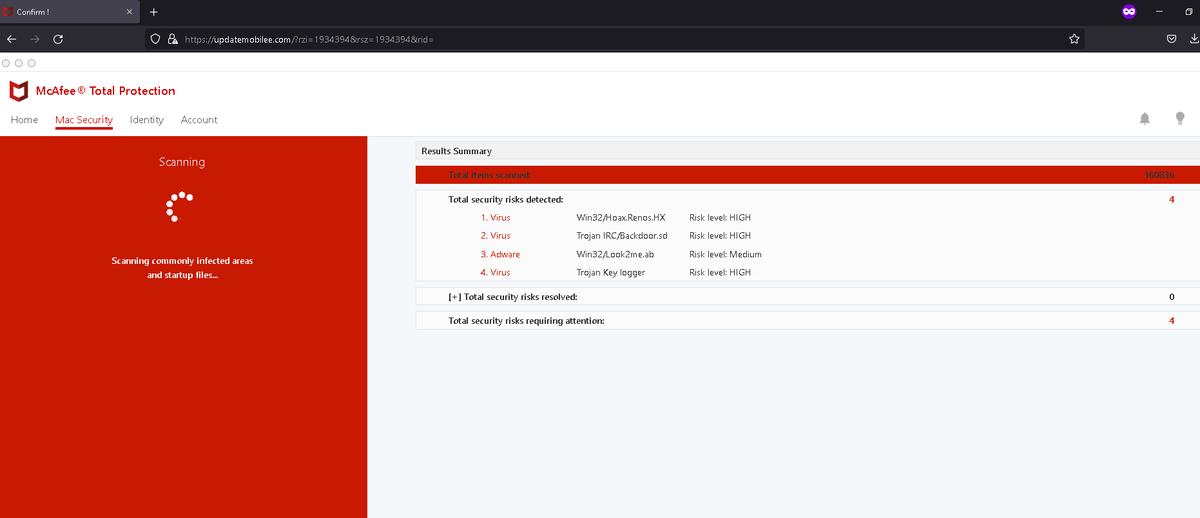This screenshot has height=518, width=1200.
Task: Click '1. Virus' risk entry
Action: point(495,217)
